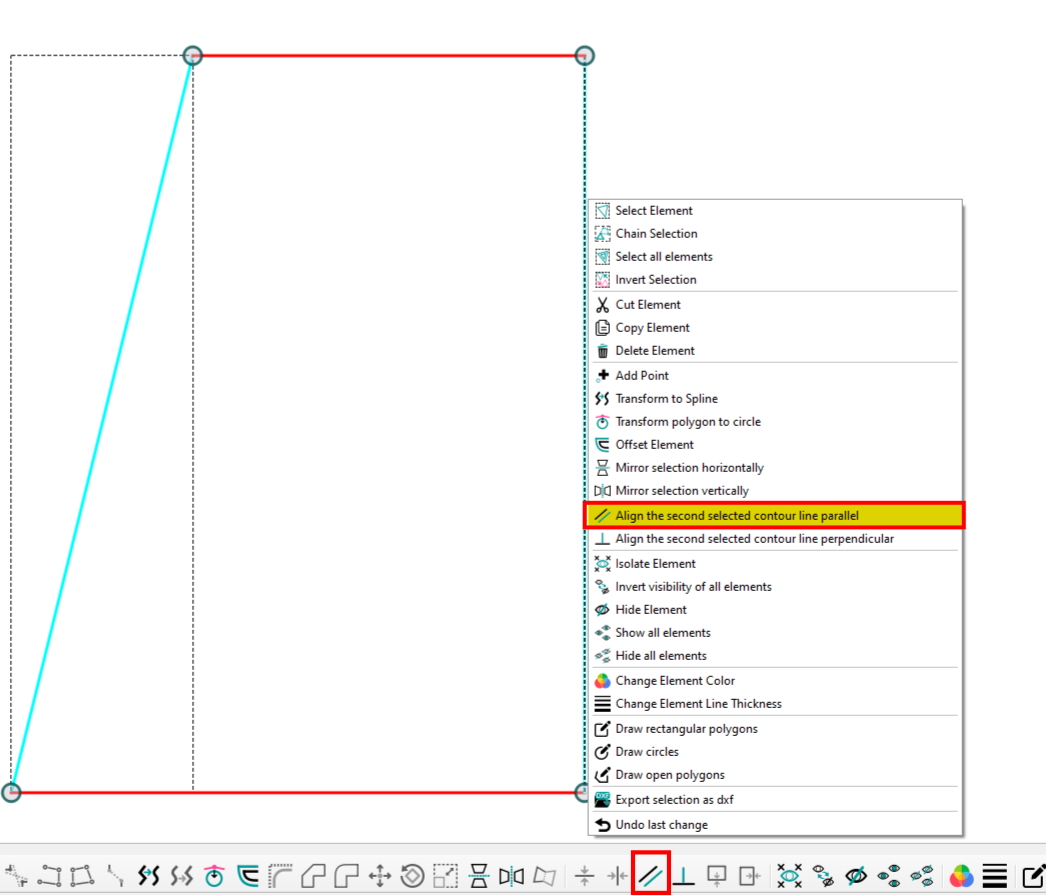This screenshot has height=895, width=1046.
Task: Click the line thickness icon in the toolbar
Action: (x=995, y=876)
